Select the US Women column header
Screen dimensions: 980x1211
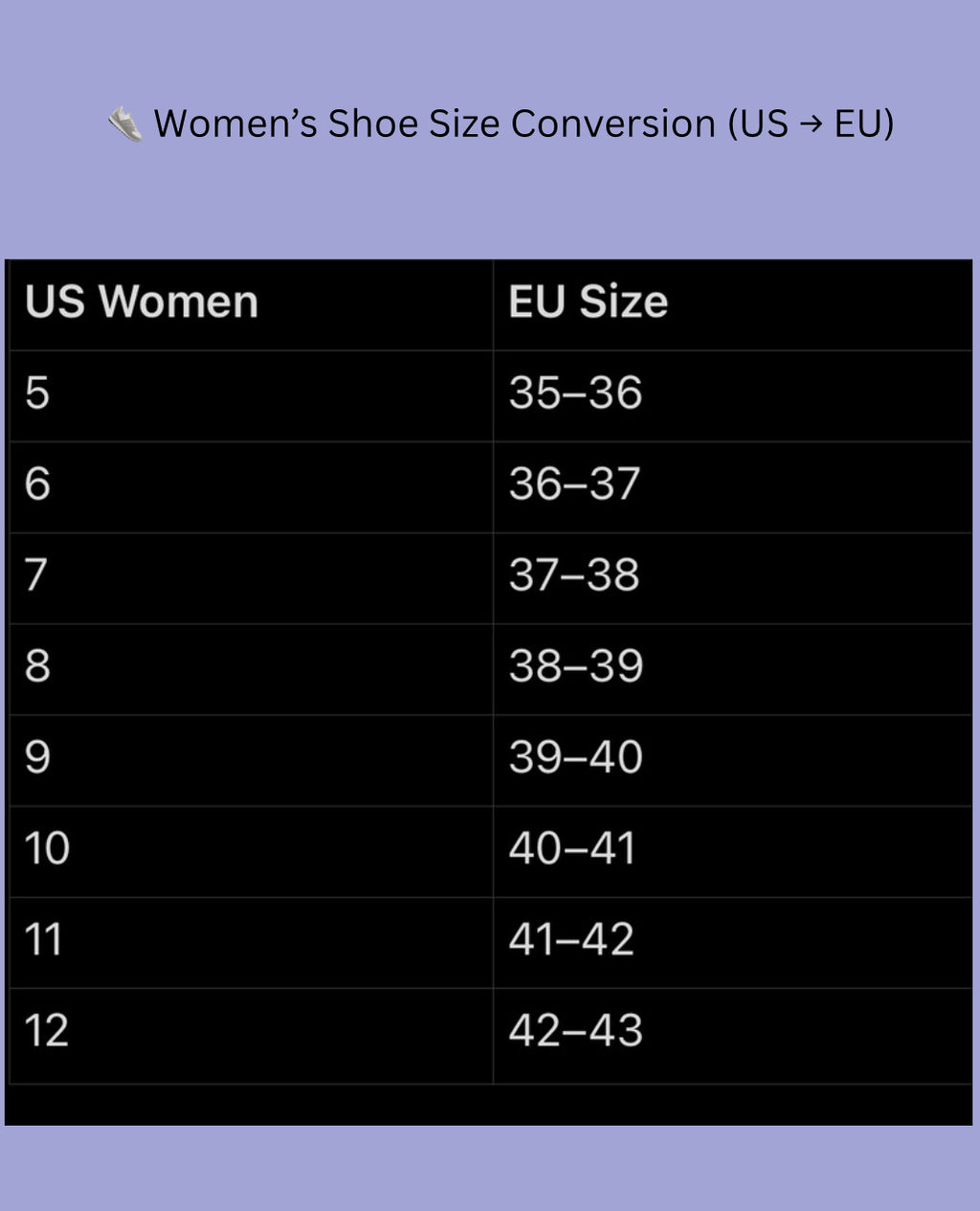pos(142,303)
